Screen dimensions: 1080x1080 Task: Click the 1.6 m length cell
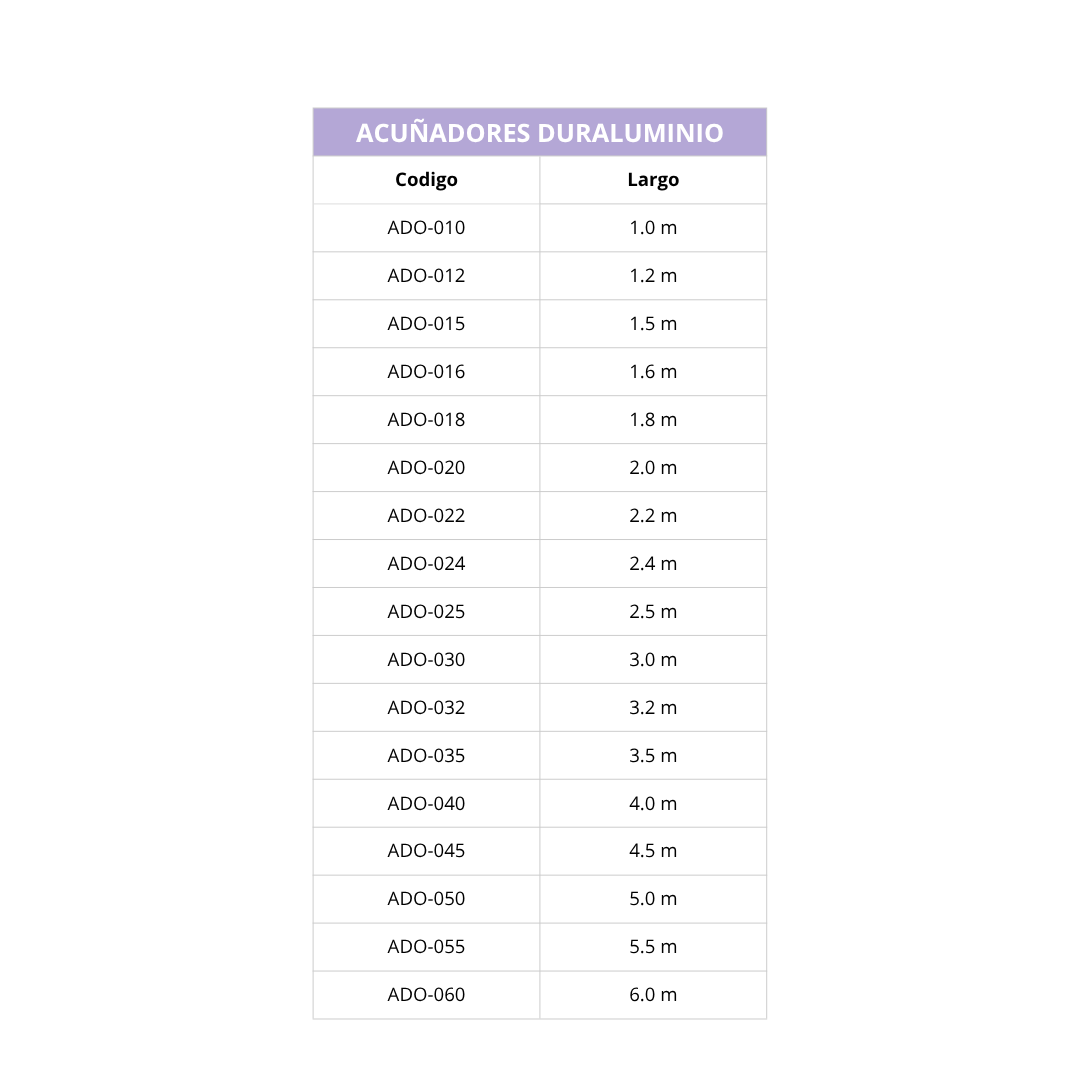coord(653,372)
